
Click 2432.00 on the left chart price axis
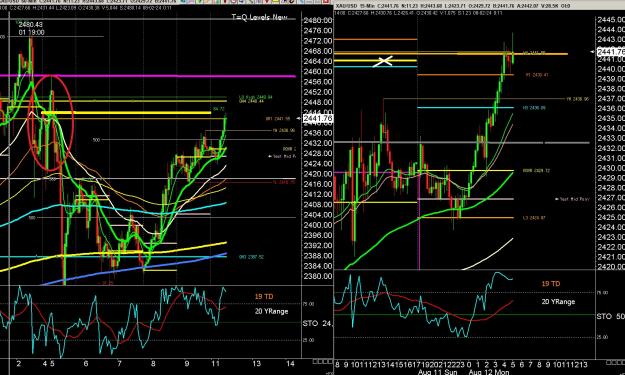[318, 143]
